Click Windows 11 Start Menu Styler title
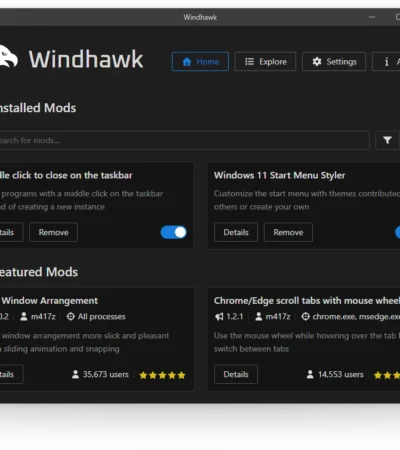Screen dimensions: 400x450 pyautogui.click(x=279, y=175)
